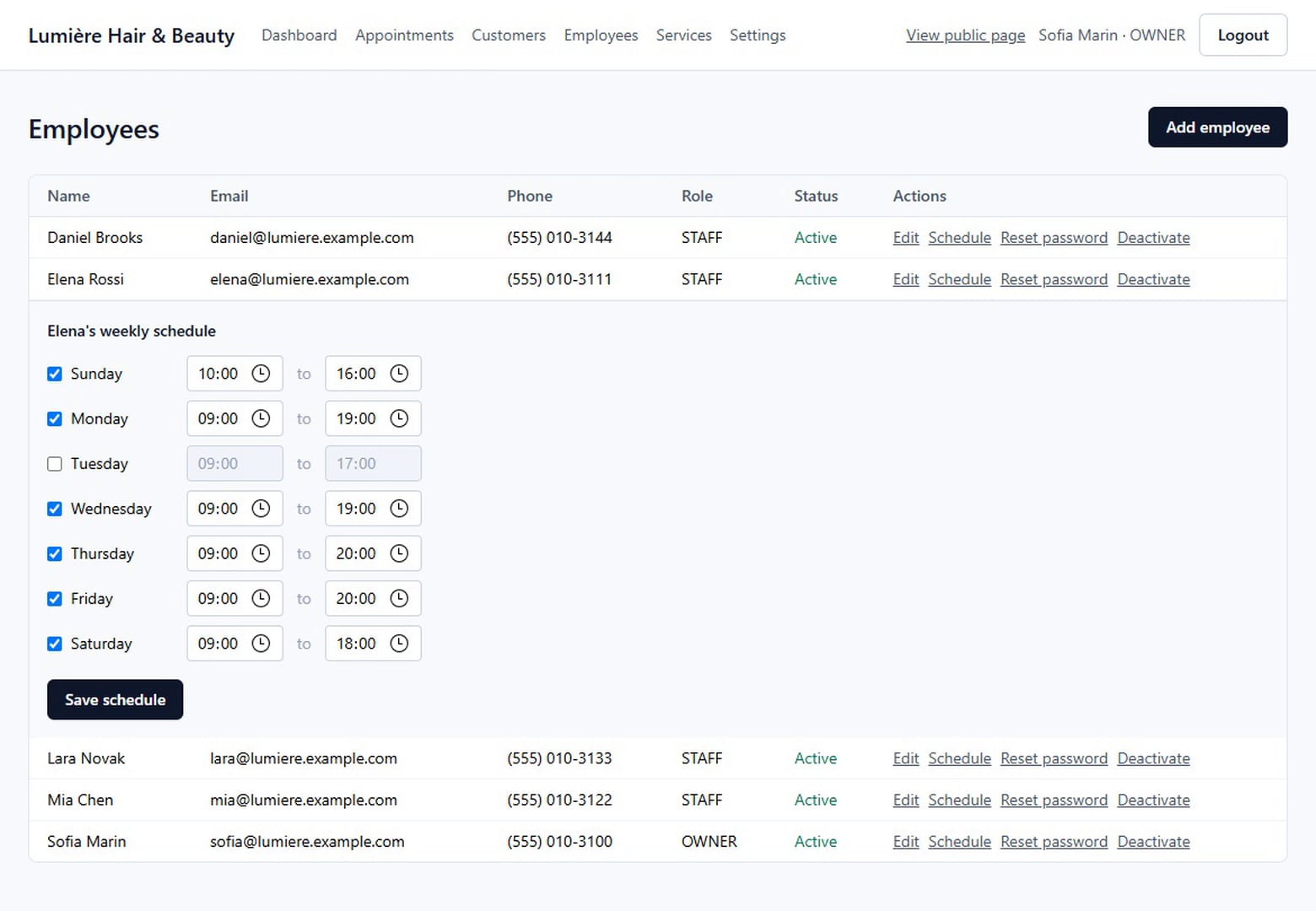
Task: Click the Lumière Hair & Beauty logo text
Action: coord(132,35)
